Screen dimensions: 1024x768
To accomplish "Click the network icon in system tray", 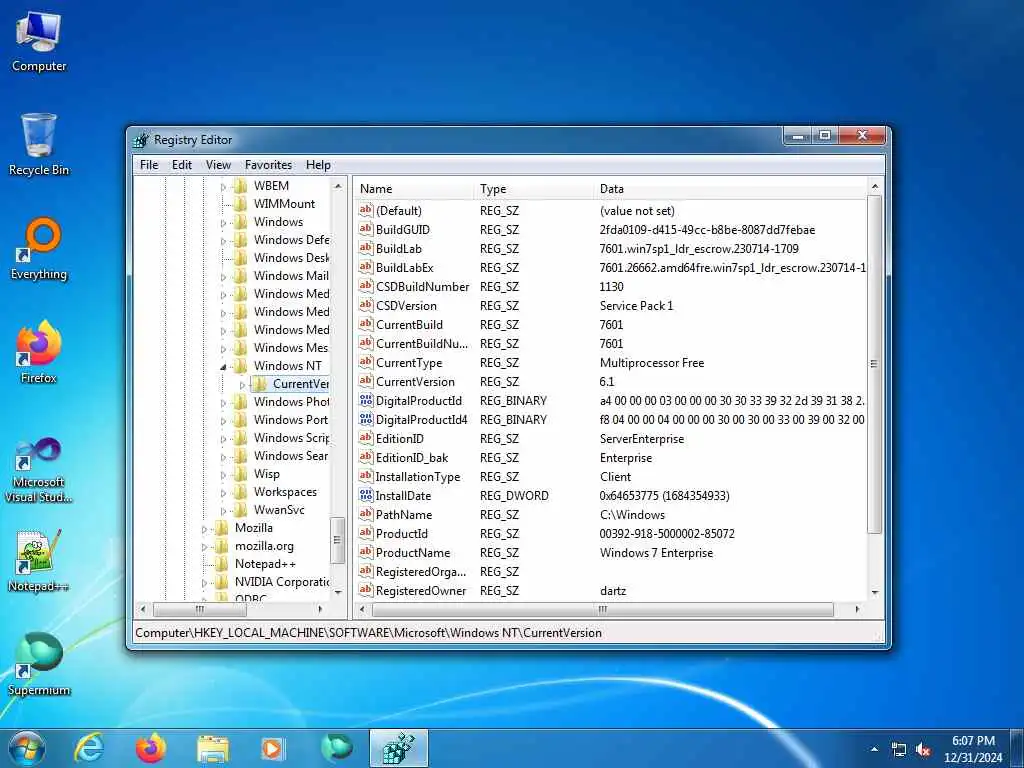I will coord(899,750).
